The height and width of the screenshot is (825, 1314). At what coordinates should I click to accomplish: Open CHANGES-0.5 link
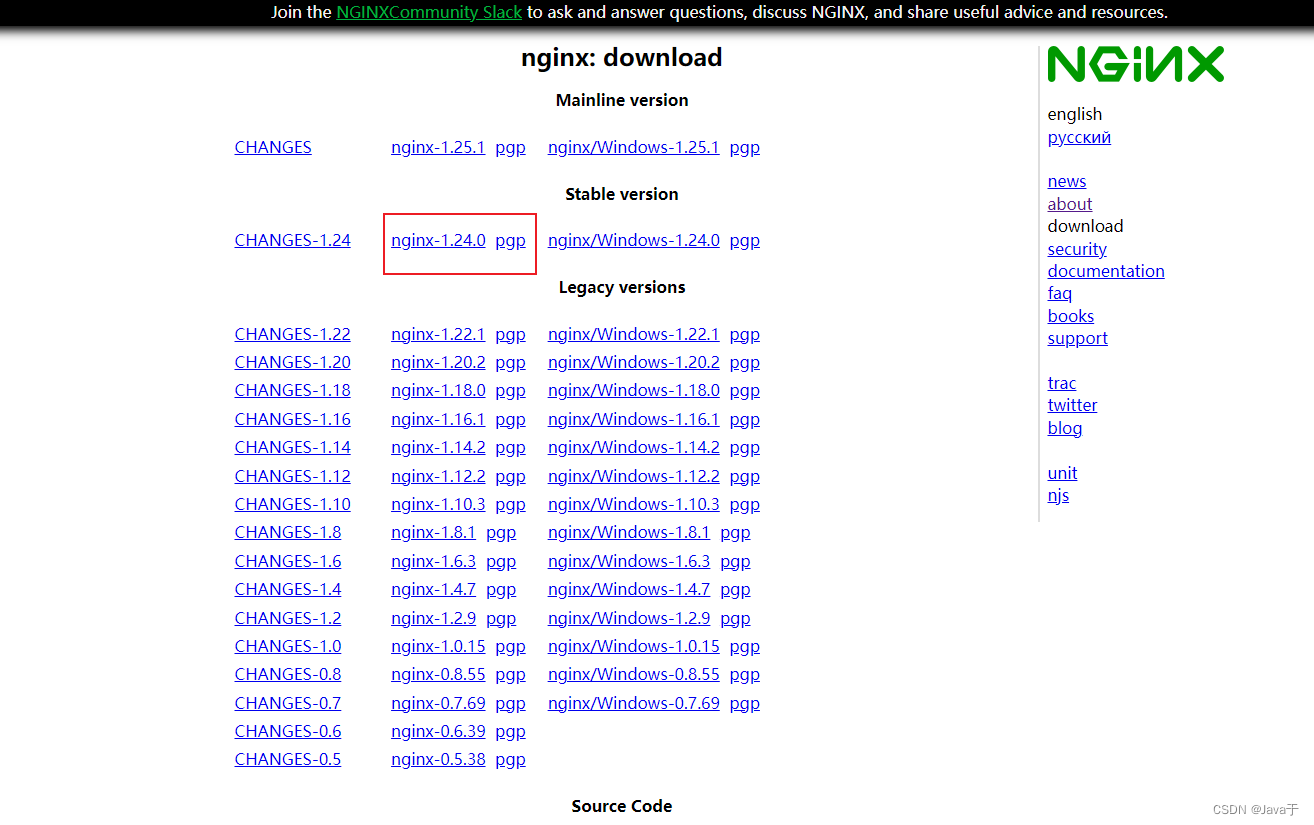click(x=288, y=759)
